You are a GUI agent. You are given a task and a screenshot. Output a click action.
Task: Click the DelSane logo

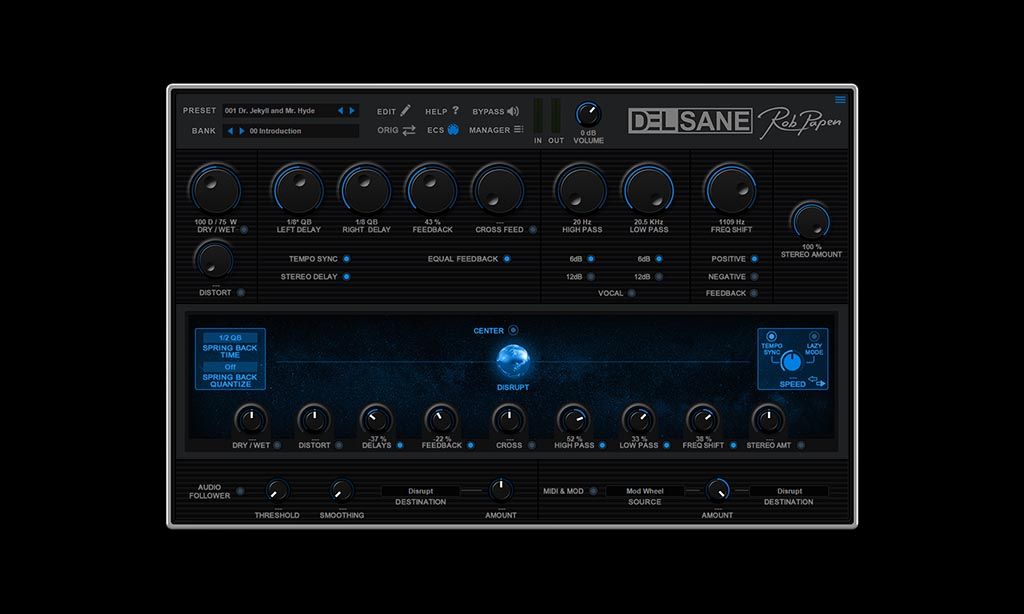pyautogui.click(x=690, y=121)
